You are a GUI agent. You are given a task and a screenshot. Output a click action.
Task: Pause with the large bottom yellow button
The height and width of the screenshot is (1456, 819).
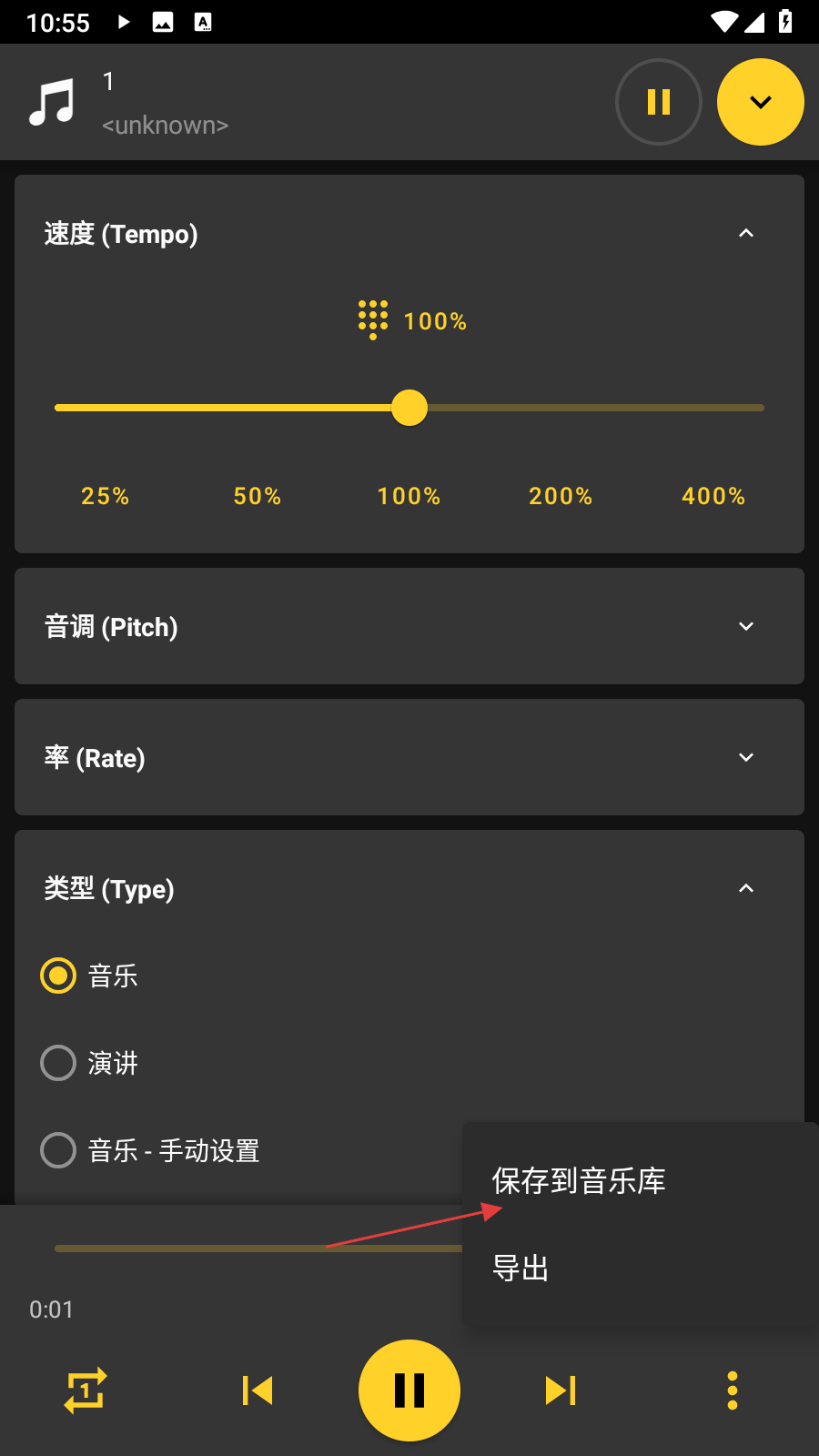tap(409, 1390)
